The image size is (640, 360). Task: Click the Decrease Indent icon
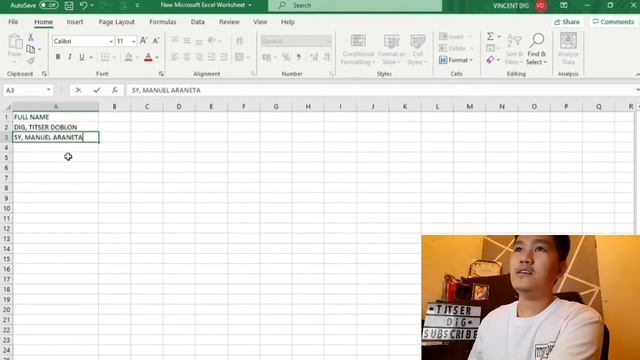tap(211, 57)
